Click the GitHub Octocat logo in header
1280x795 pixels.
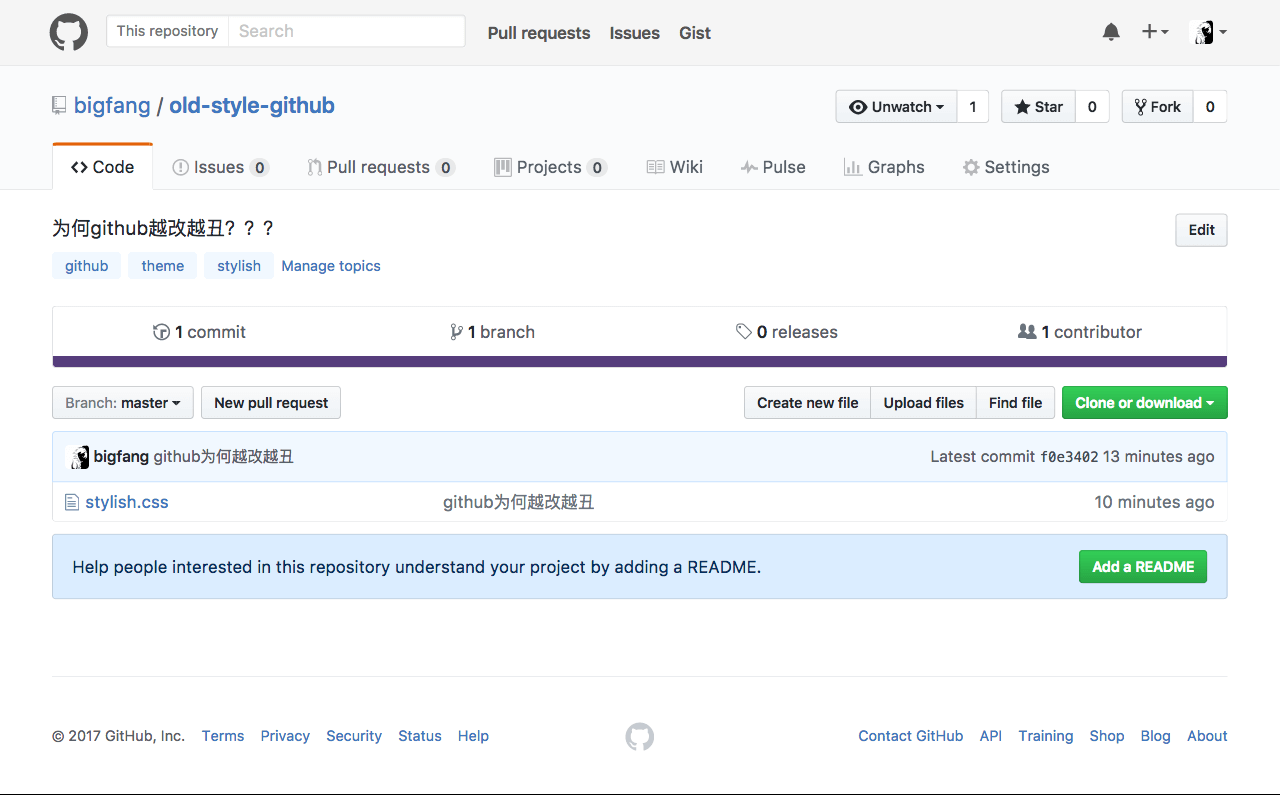69,33
